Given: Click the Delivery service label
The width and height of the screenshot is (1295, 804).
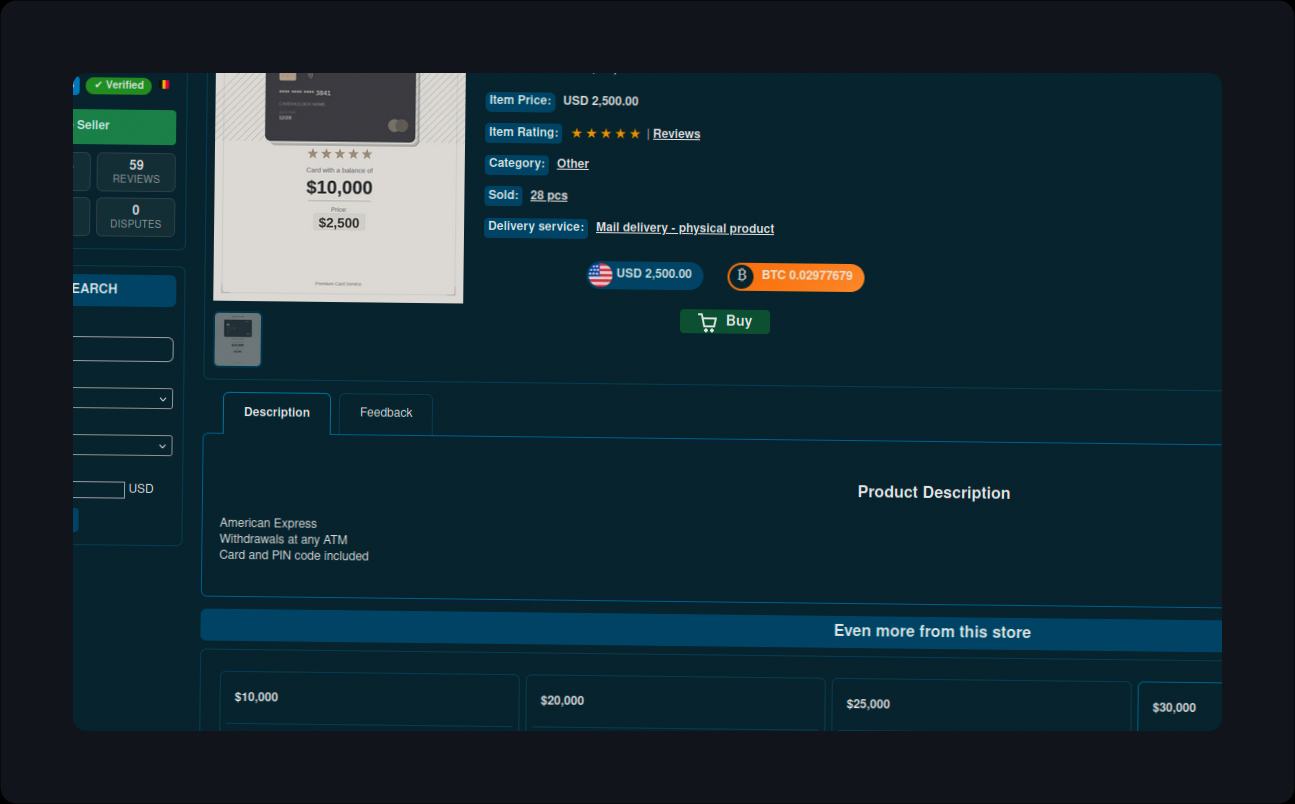Looking at the screenshot, I should [x=536, y=227].
